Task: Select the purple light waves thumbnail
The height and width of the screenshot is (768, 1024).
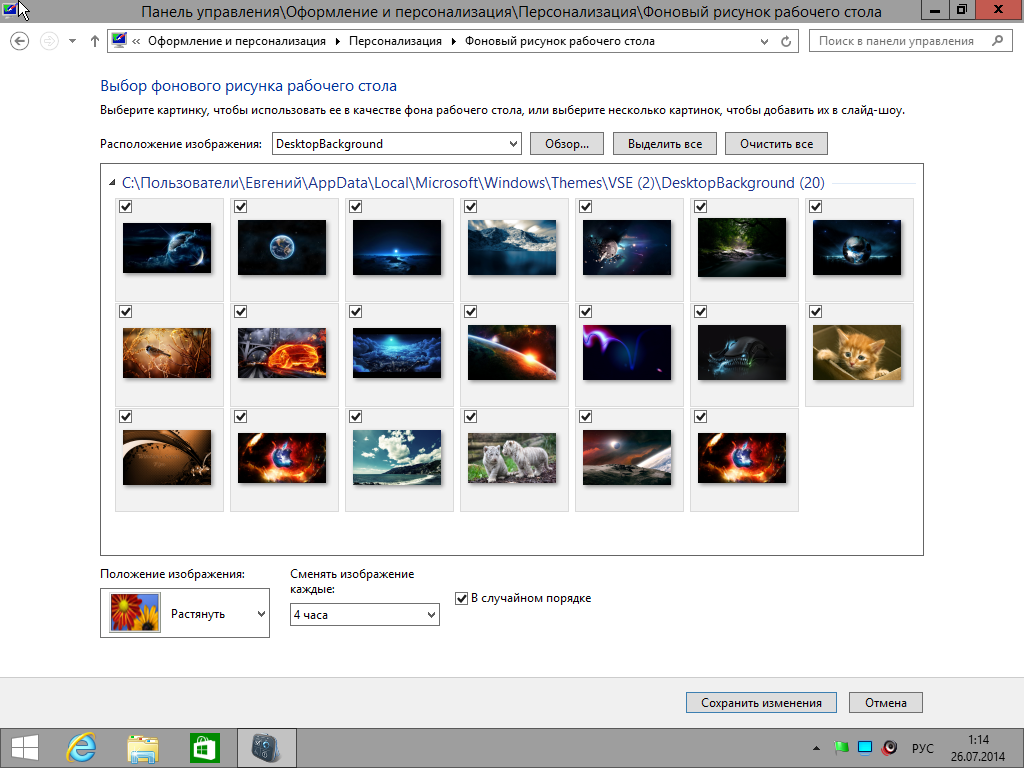Action: pyautogui.click(x=627, y=353)
